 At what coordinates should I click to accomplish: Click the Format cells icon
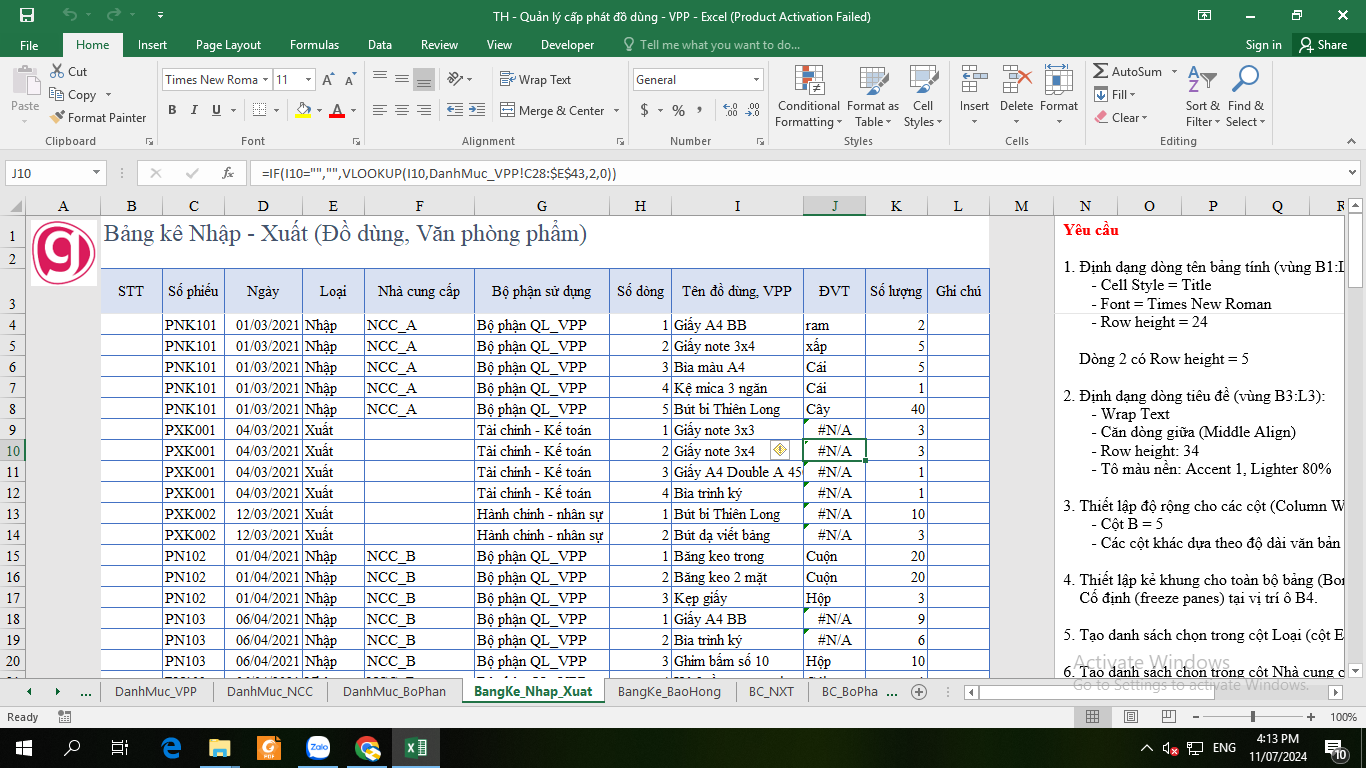pos(1059,80)
